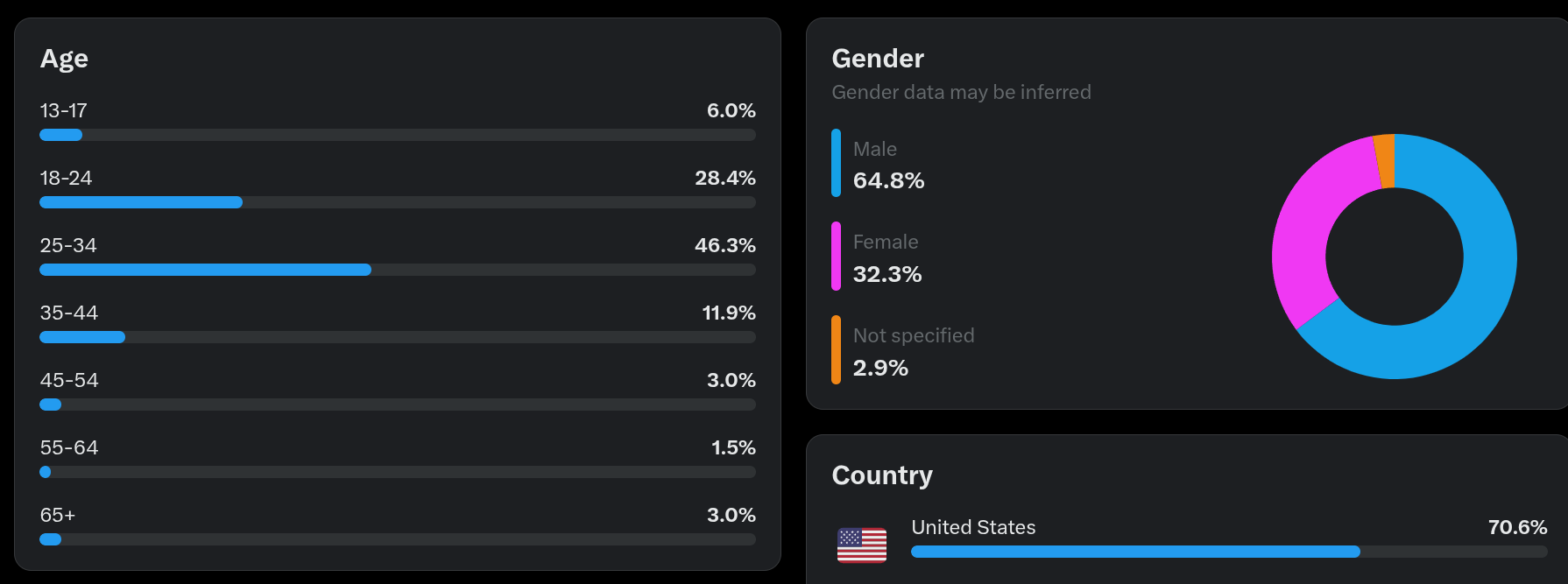Screen dimensions: 1568x584
Task: Click the Country panel heading
Action: click(881, 475)
